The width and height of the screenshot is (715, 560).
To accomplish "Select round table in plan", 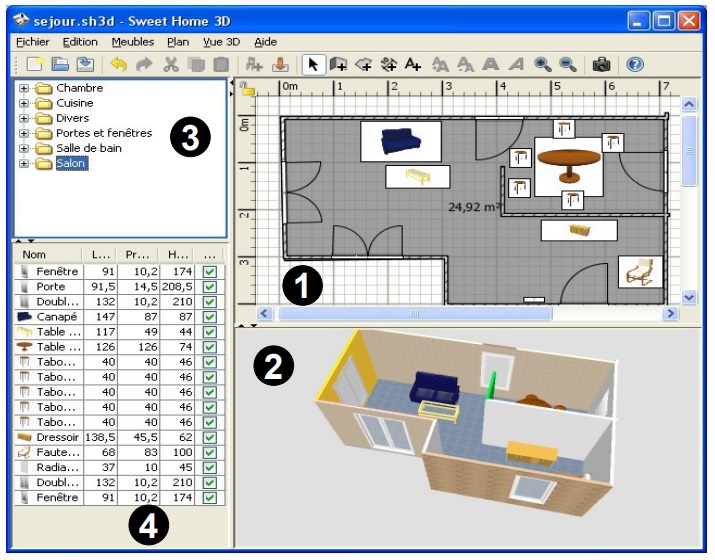I will click(569, 166).
